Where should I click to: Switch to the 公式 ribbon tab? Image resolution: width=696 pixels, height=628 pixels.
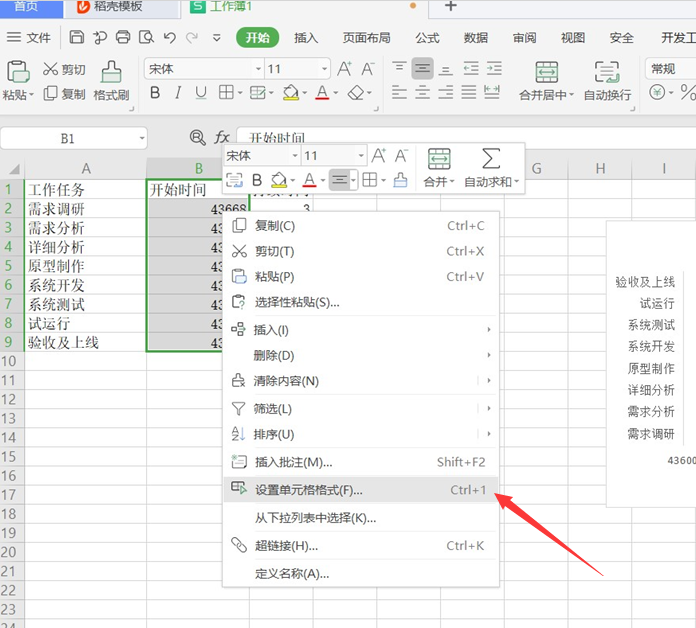tap(427, 38)
